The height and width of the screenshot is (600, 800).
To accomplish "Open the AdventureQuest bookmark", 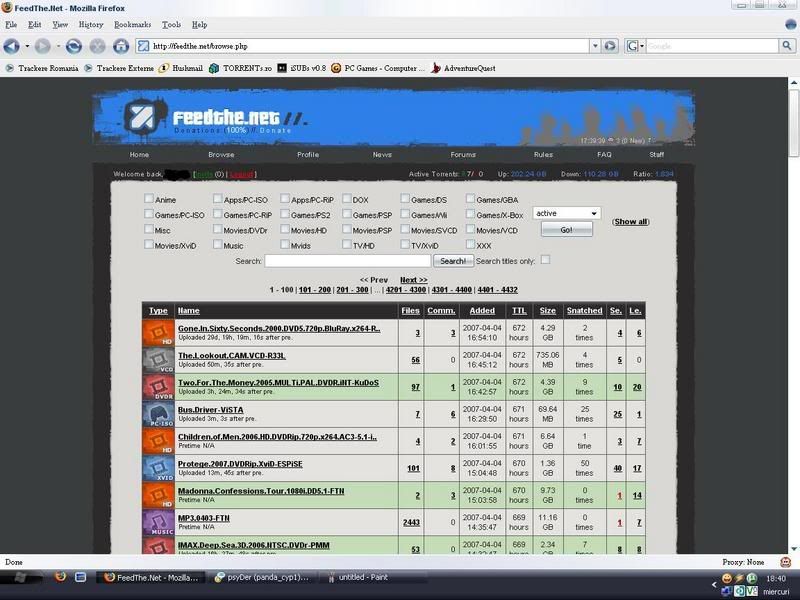I will [463, 68].
